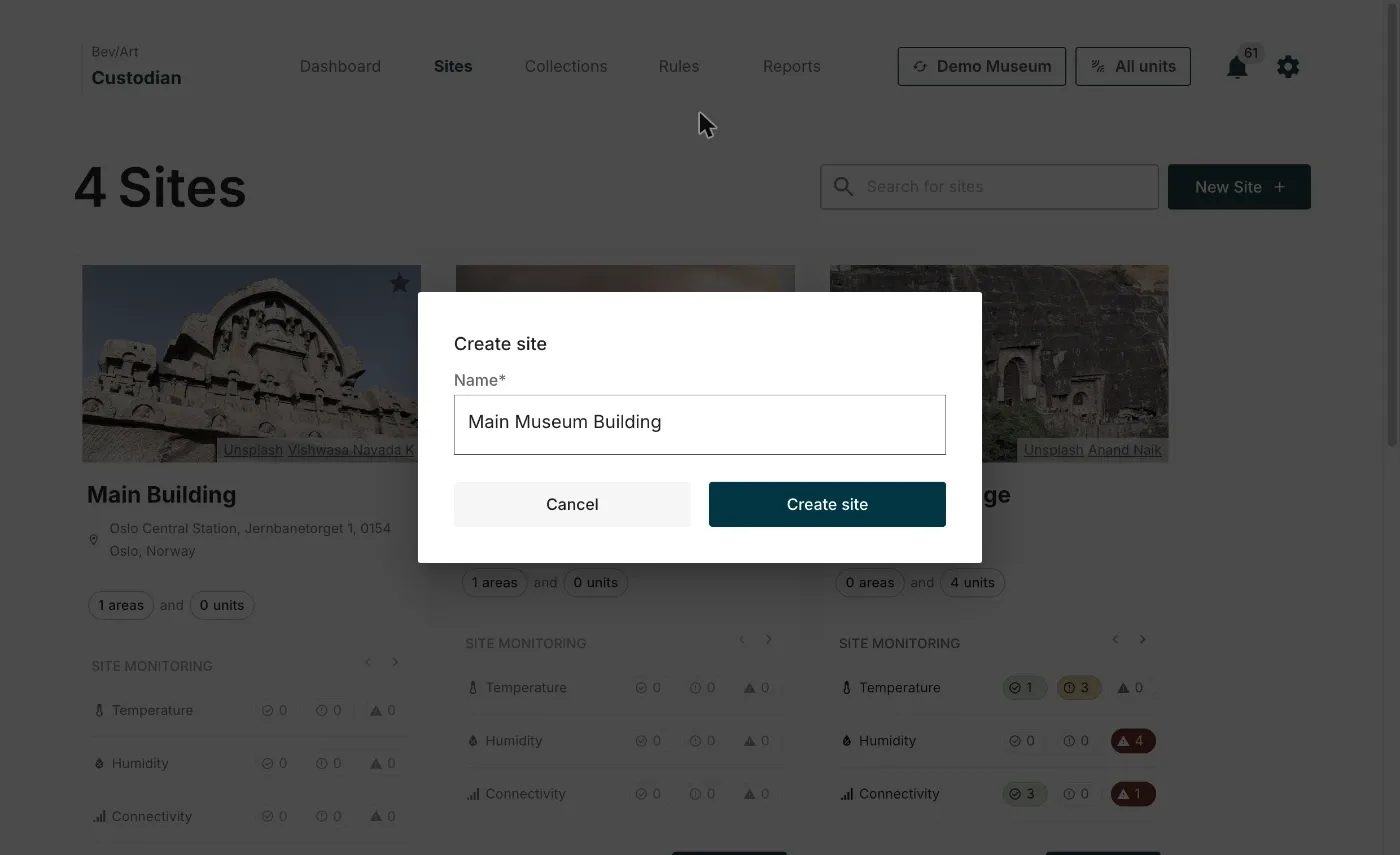
Task: Open the All units selector
Action: 1133,67
